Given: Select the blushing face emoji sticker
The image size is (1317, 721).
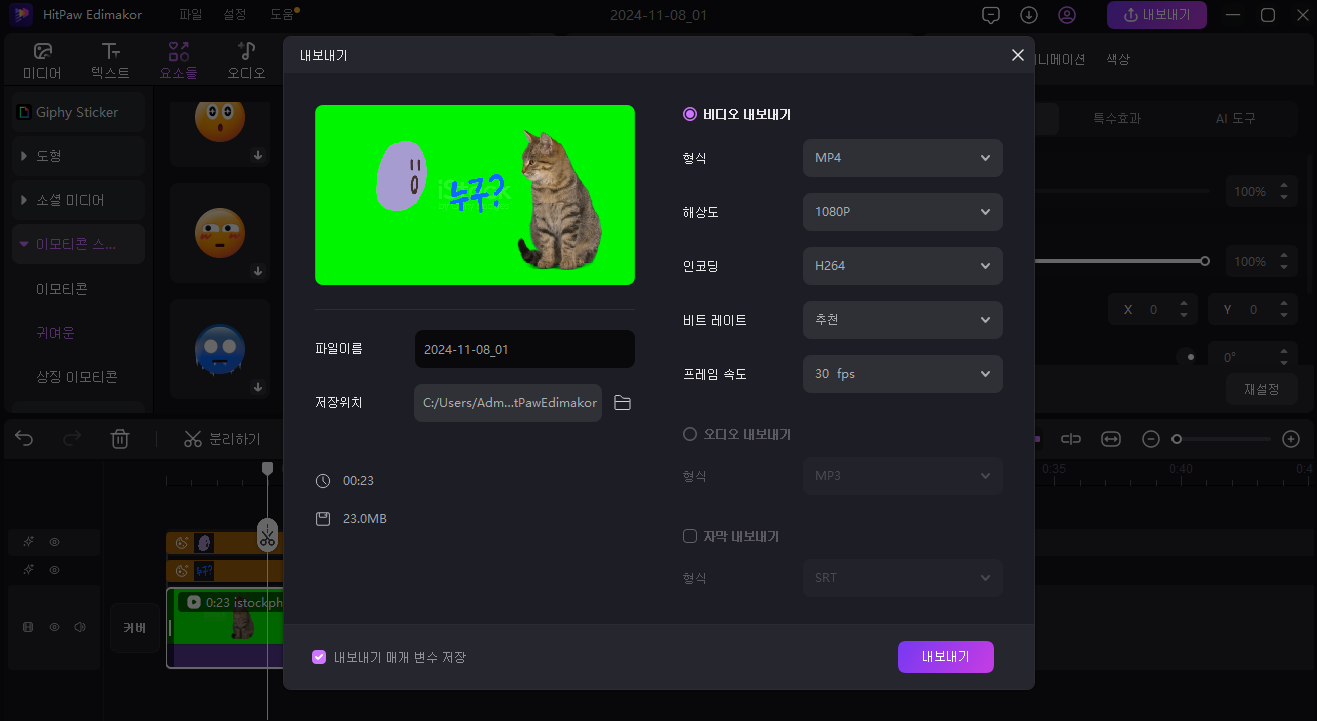Looking at the screenshot, I should coord(219,232).
